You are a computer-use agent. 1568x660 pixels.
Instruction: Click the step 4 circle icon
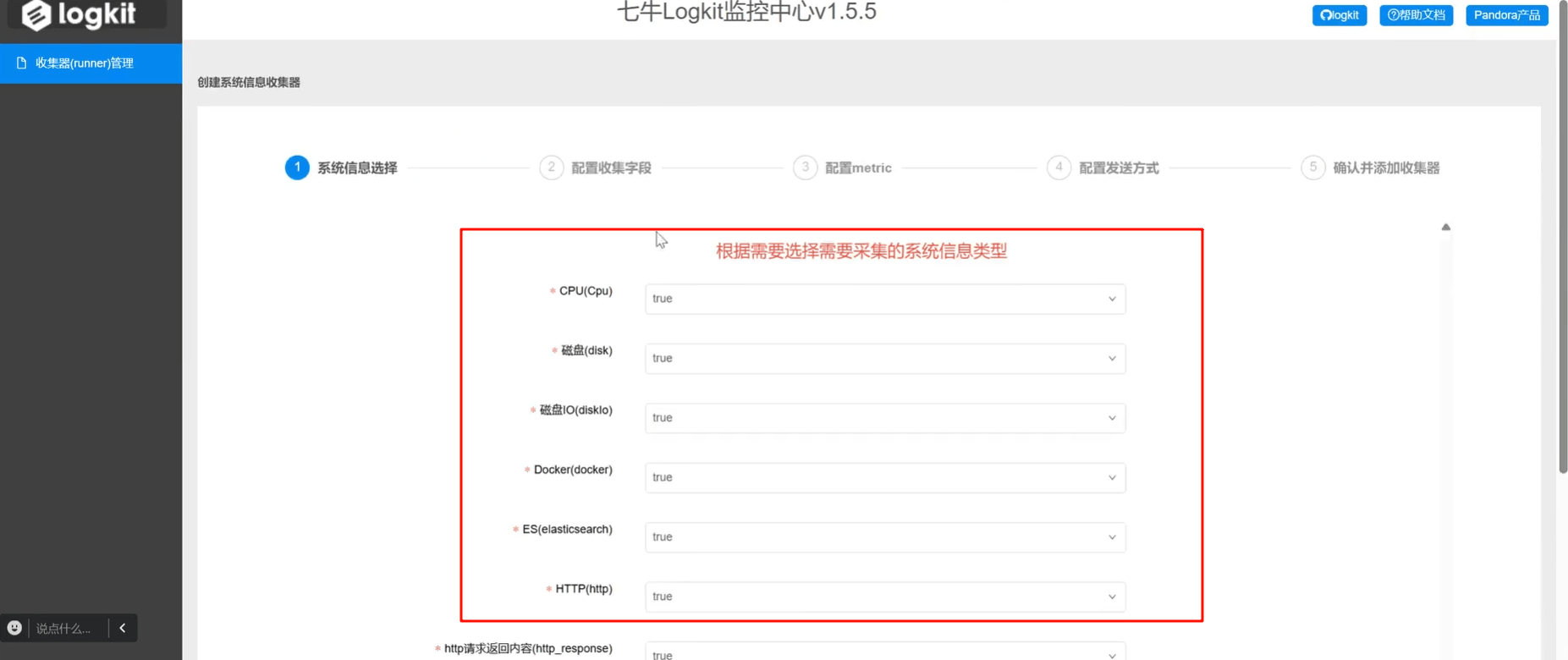[1059, 168]
